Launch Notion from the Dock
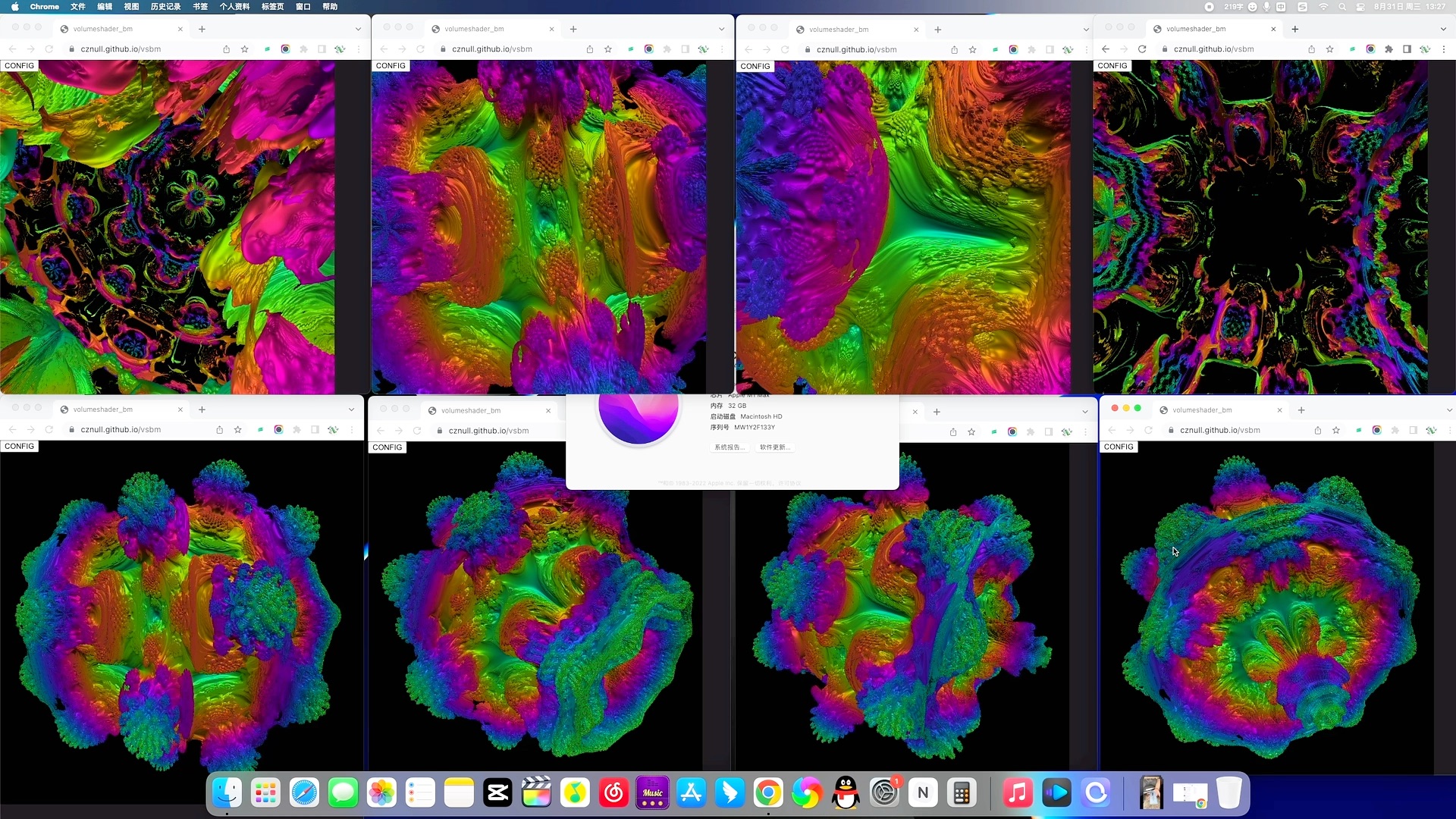This screenshot has height=819, width=1456. (923, 792)
